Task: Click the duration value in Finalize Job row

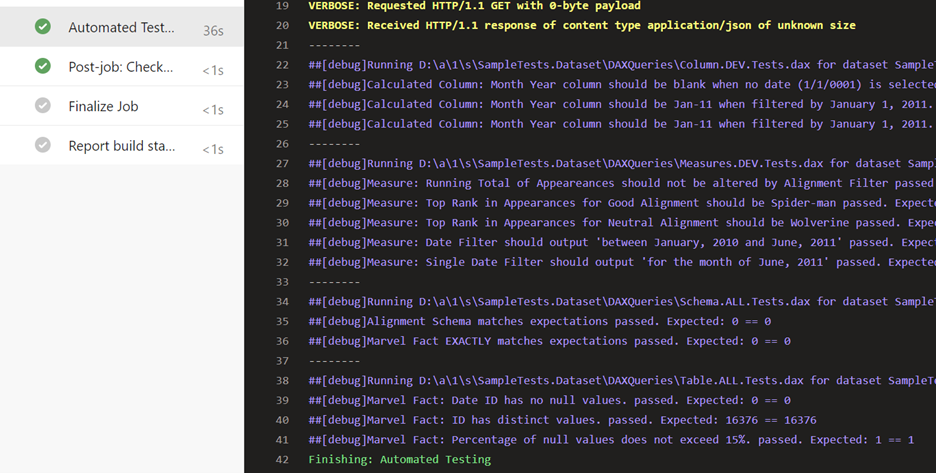Action: click(x=213, y=110)
